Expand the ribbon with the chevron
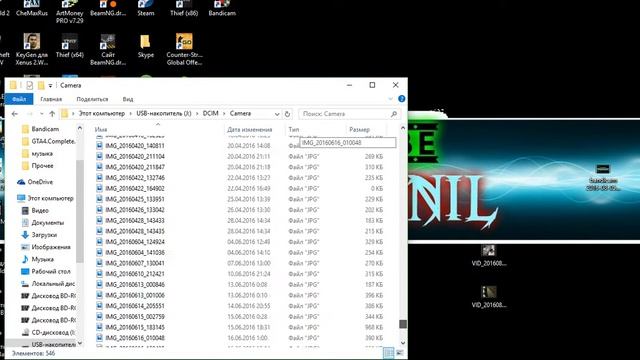The width and height of the screenshot is (640, 360). coord(391,99)
